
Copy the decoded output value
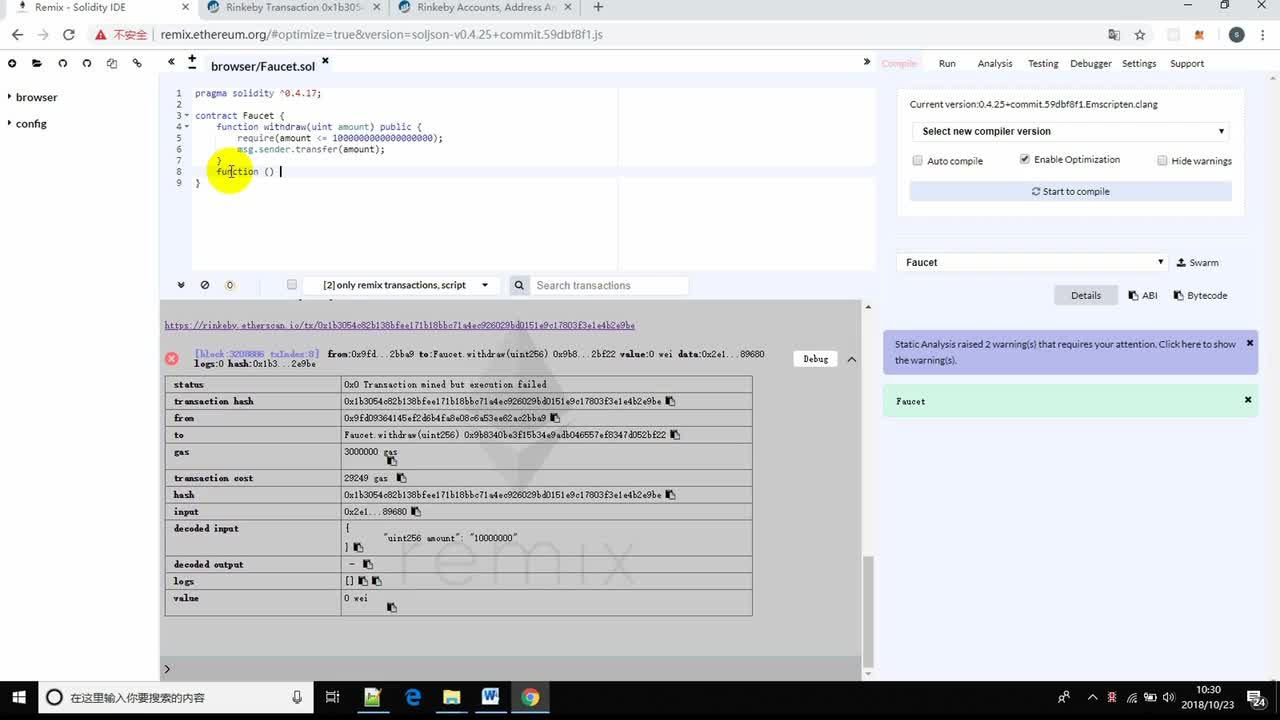[x=367, y=564]
